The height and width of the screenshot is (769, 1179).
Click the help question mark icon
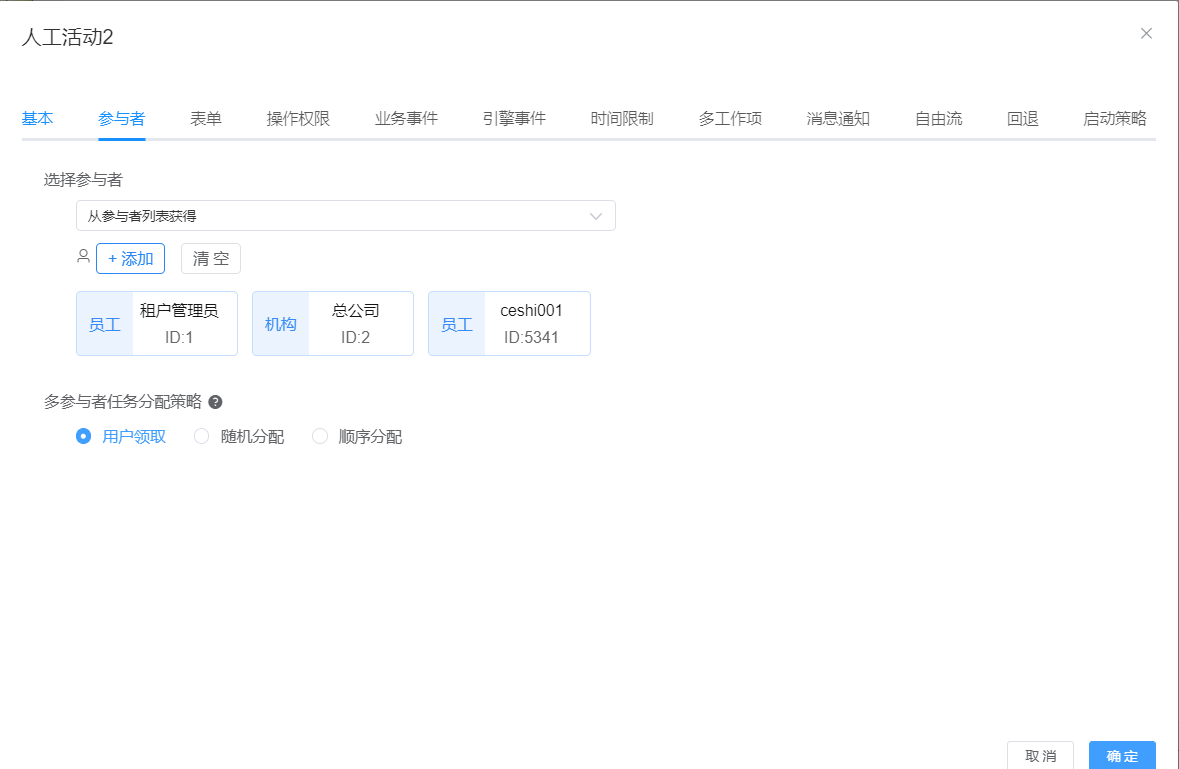(x=215, y=402)
